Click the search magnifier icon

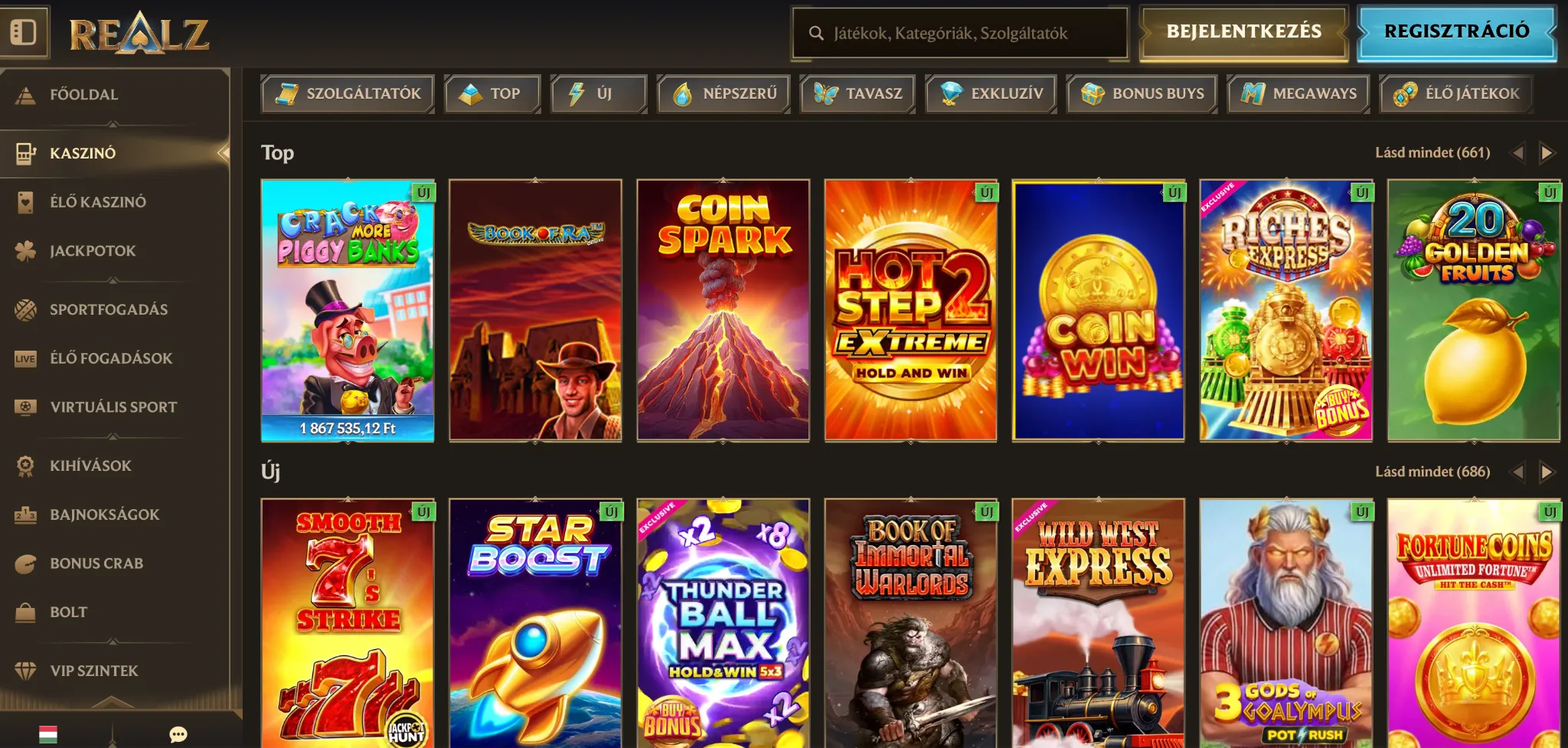click(816, 33)
